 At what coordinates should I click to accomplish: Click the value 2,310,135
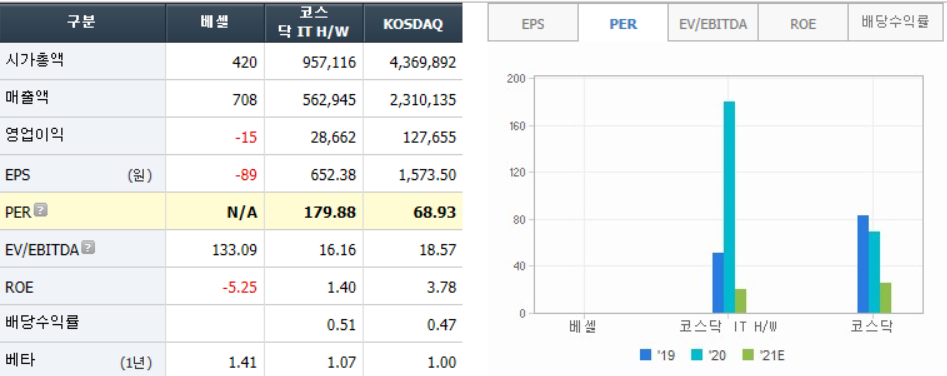[x=422, y=100]
